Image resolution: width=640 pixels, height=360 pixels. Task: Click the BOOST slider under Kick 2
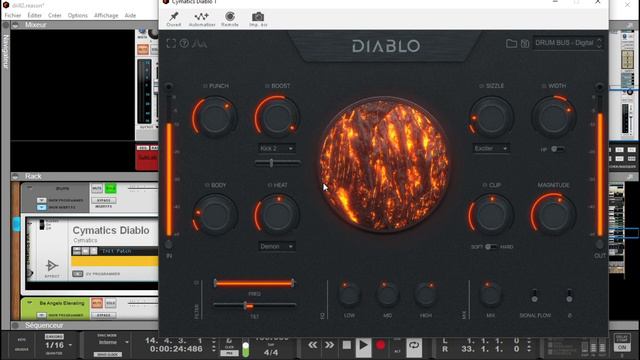[277, 163]
